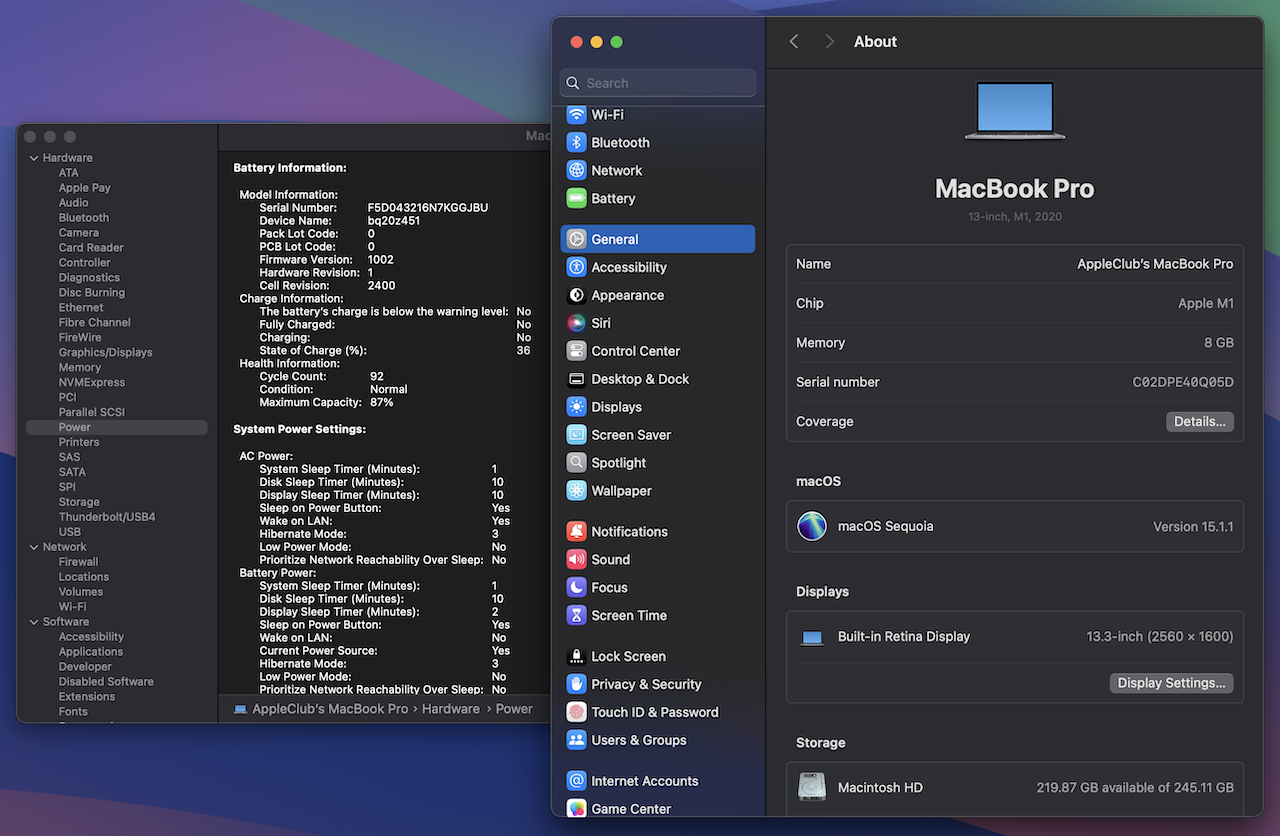Open the Notifications settings pane
Screen dimensions: 1280x836
pyautogui.click(x=629, y=532)
